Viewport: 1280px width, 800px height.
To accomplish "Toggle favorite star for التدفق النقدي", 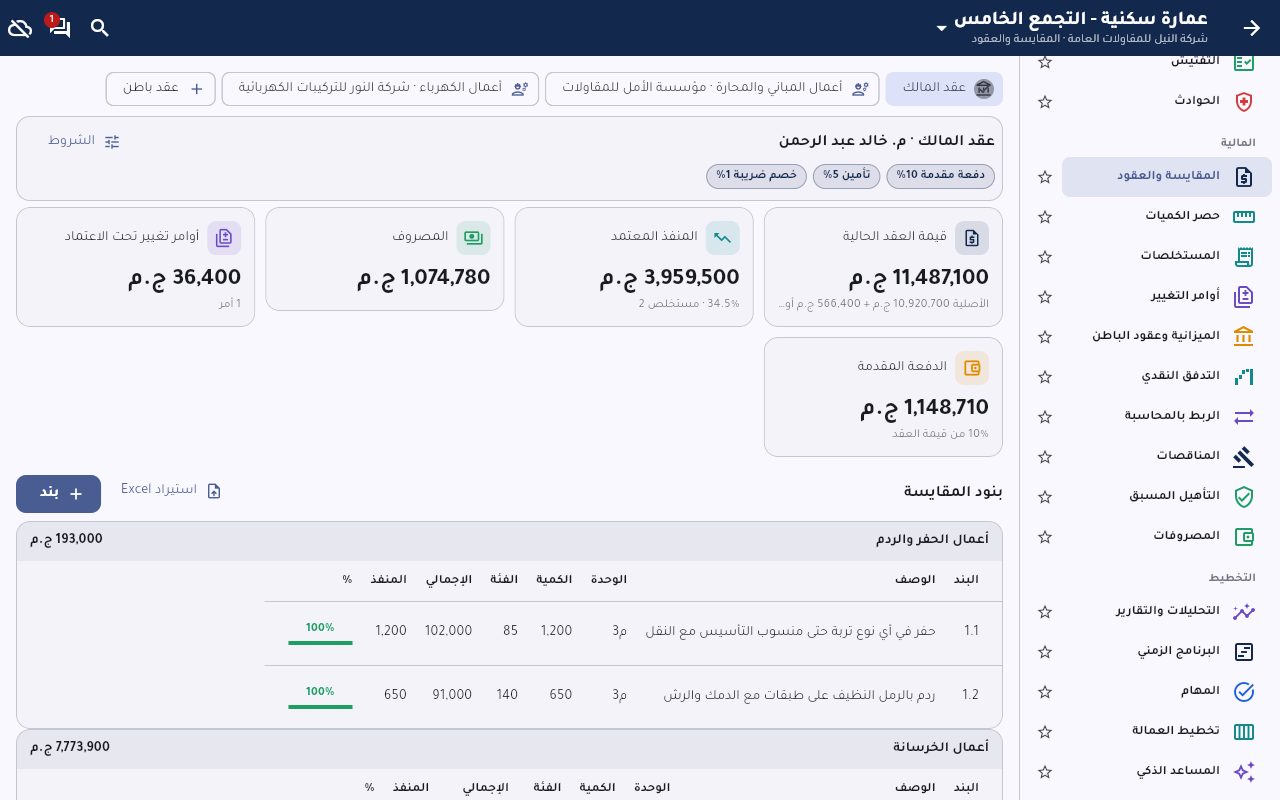I will [1045, 377].
